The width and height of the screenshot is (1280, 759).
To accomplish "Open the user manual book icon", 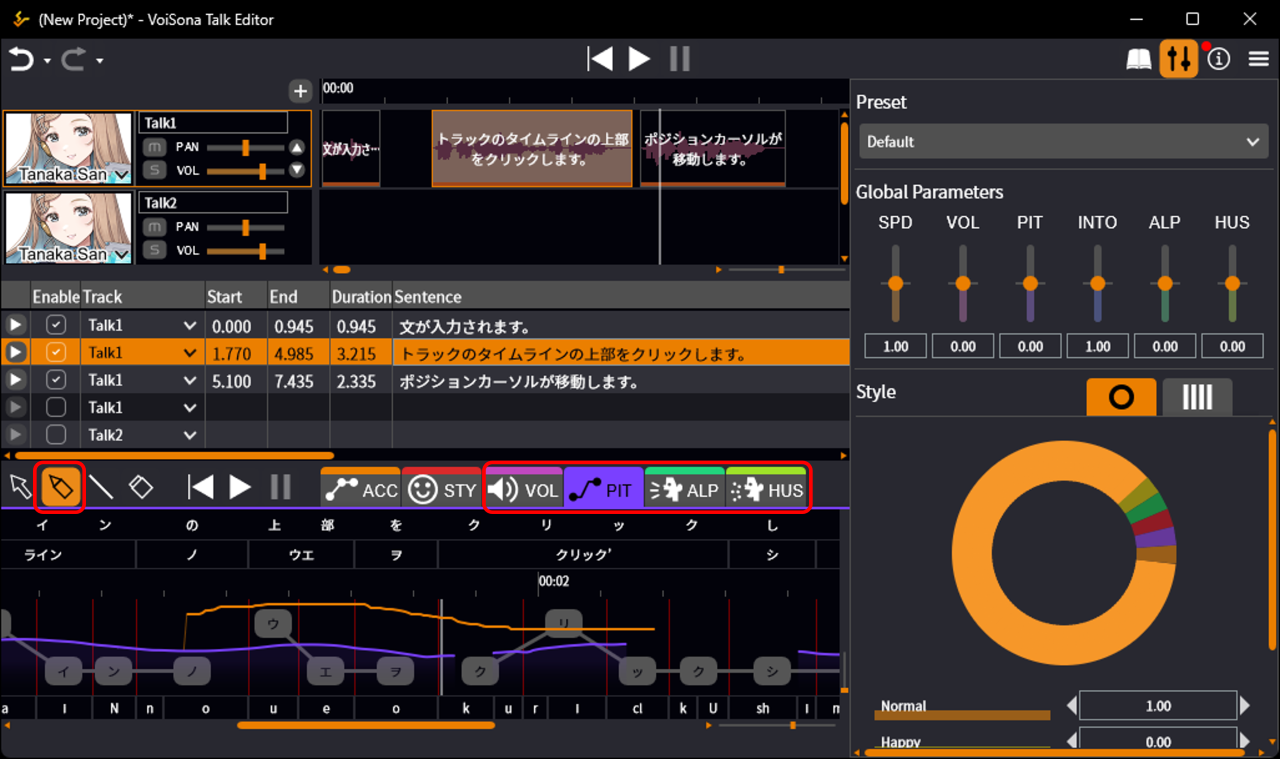I will point(1139,59).
